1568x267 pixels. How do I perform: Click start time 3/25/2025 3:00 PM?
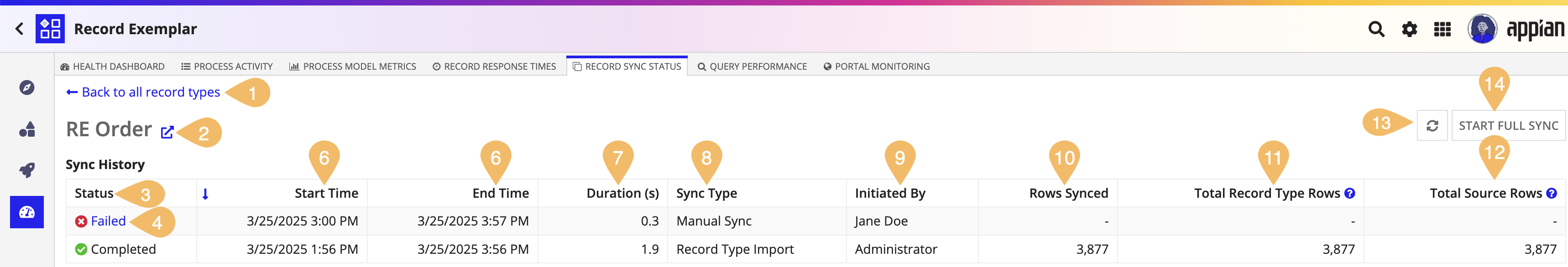pyautogui.click(x=302, y=221)
